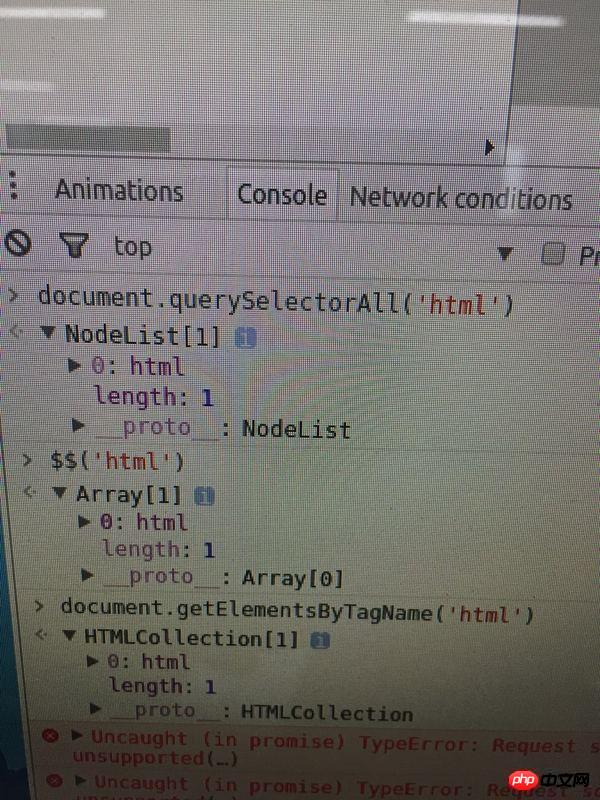Viewport: 600px width, 800px height.
Task: Click the NodeList info badge
Action: (245, 337)
